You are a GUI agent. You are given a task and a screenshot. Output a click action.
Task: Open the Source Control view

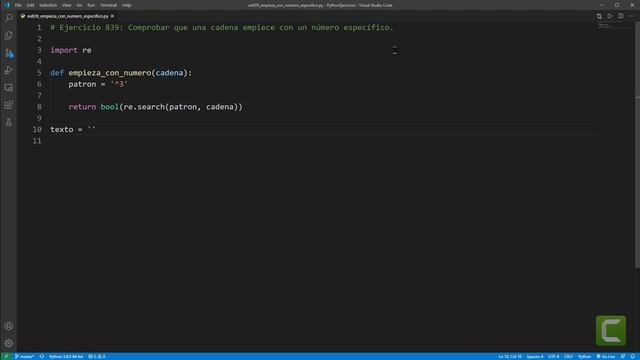coord(9,53)
